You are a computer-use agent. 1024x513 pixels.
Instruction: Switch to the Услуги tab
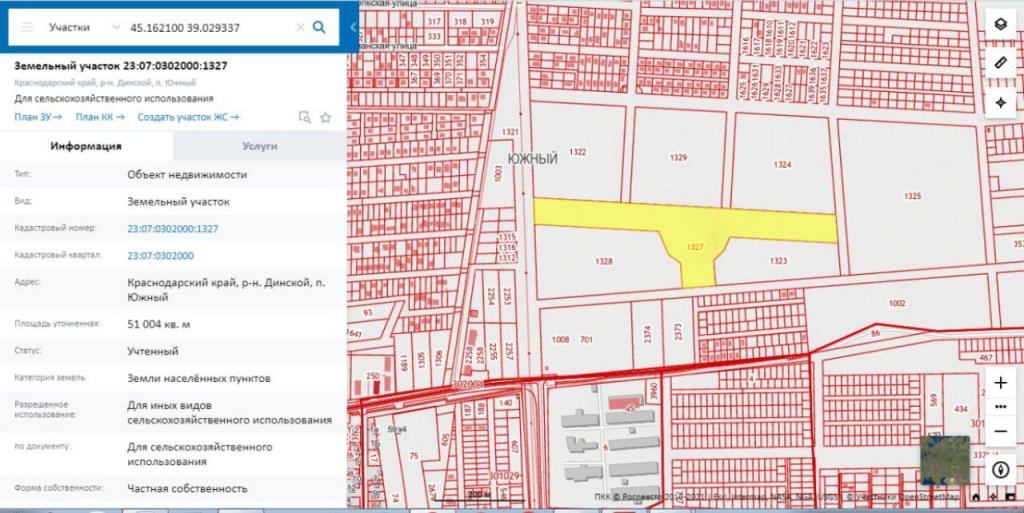tap(259, 146)
